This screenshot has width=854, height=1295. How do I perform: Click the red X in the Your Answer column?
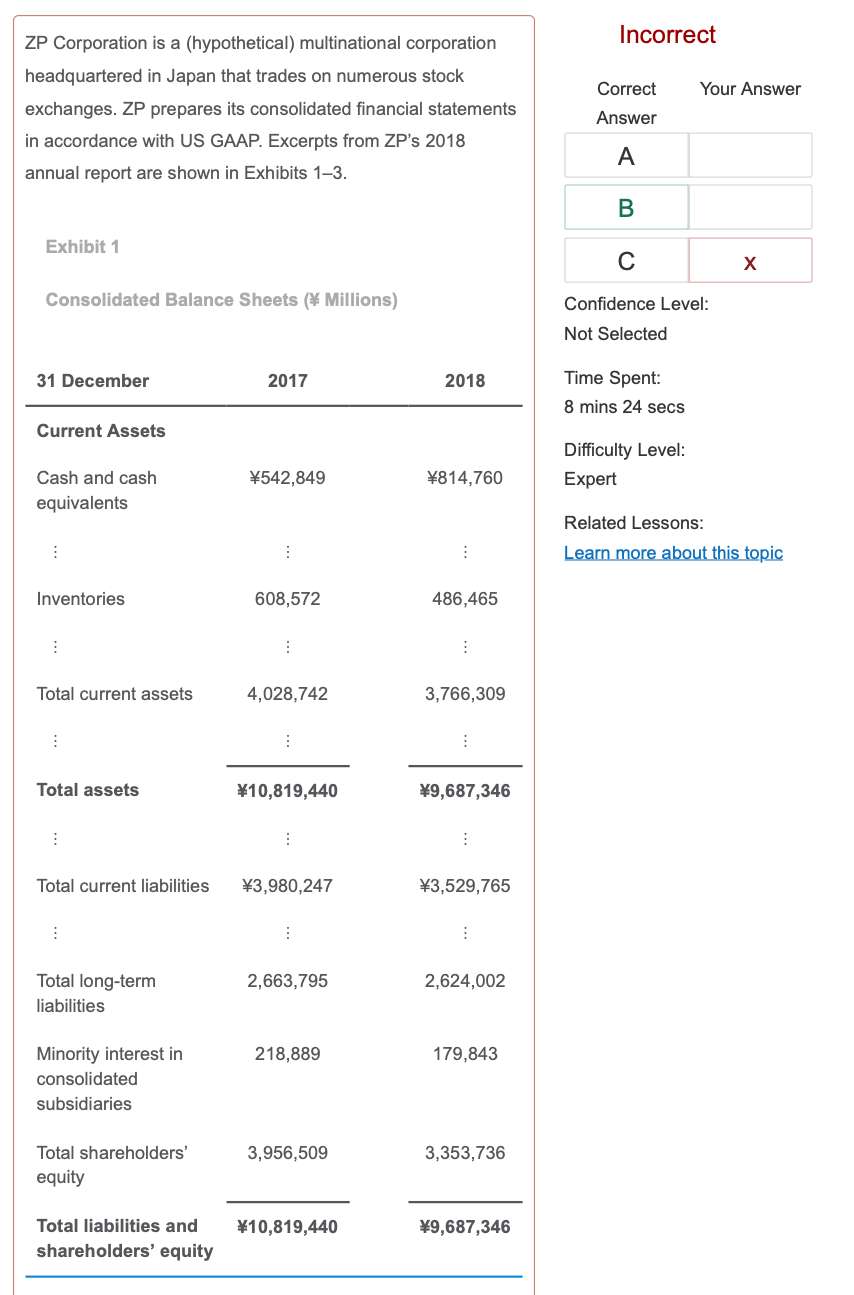click(750, 262)
